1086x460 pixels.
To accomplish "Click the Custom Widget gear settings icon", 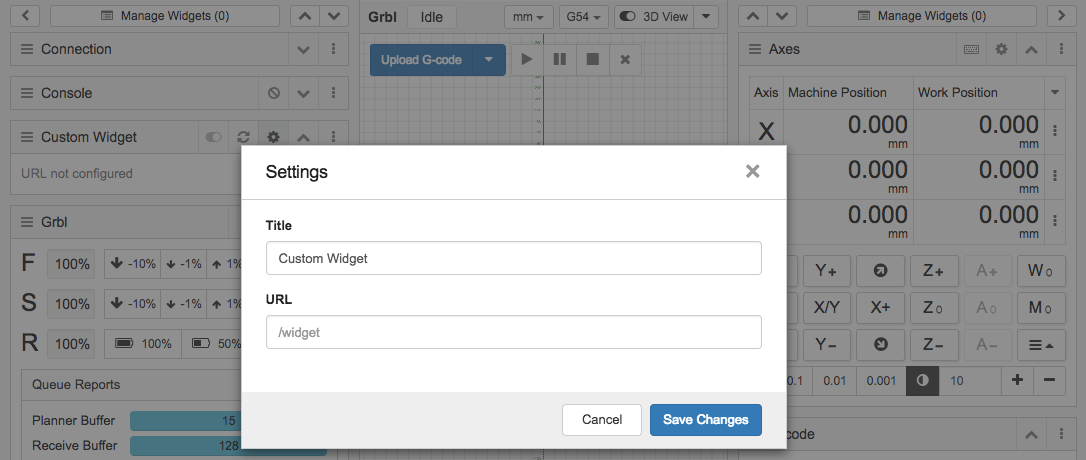I will pyautogui.click(x=274, y=137).
